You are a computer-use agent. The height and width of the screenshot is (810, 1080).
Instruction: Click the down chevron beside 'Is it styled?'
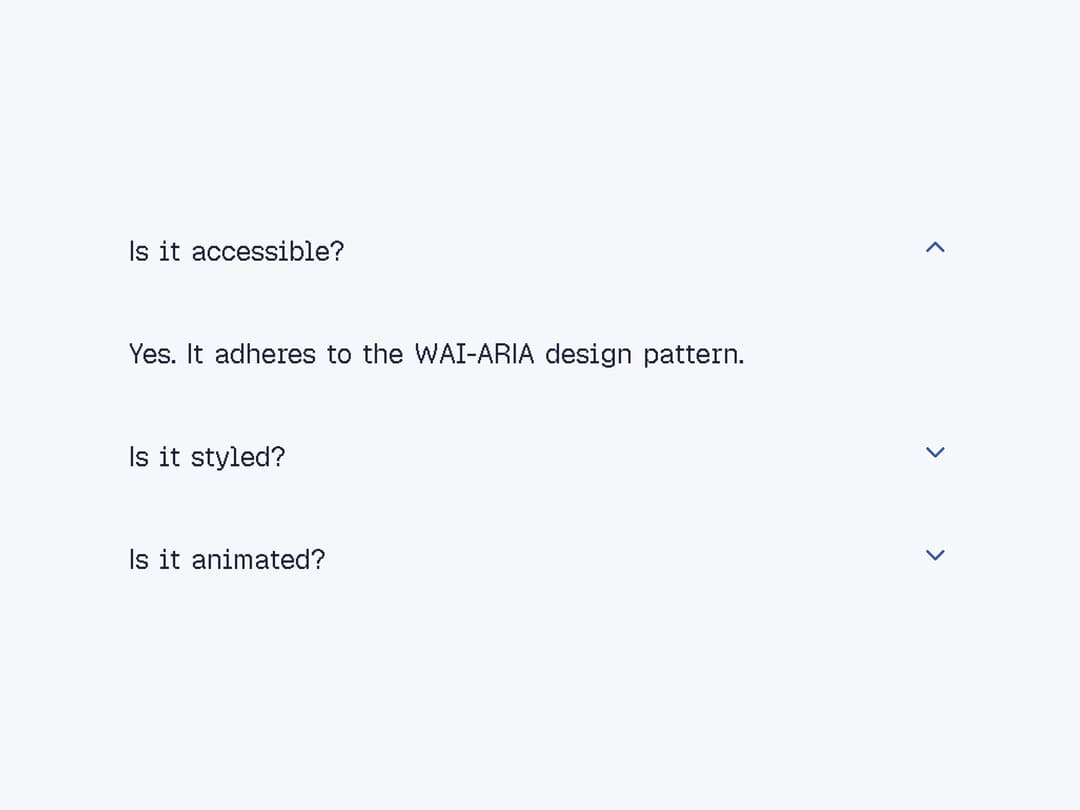(935, 453)
